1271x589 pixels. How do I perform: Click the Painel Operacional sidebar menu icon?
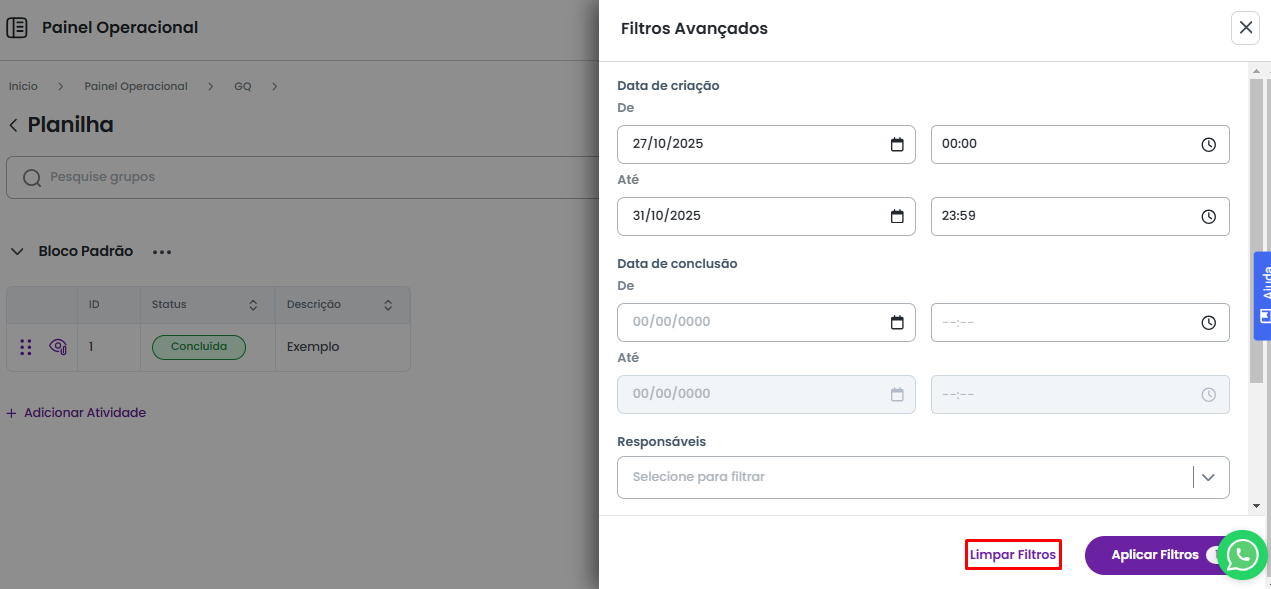pos(17,28)
